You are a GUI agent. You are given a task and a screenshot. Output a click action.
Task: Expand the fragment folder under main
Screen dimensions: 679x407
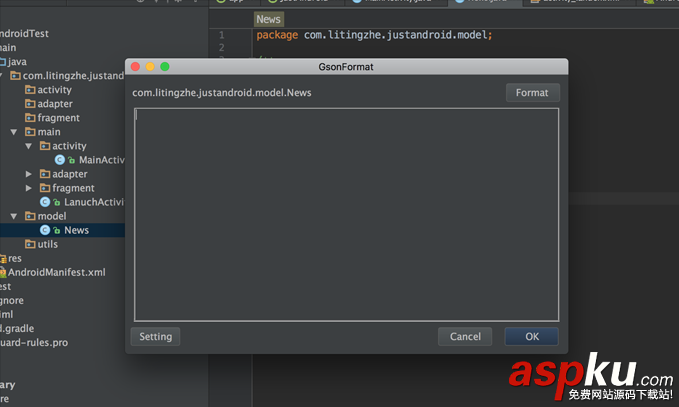[29, 188]
